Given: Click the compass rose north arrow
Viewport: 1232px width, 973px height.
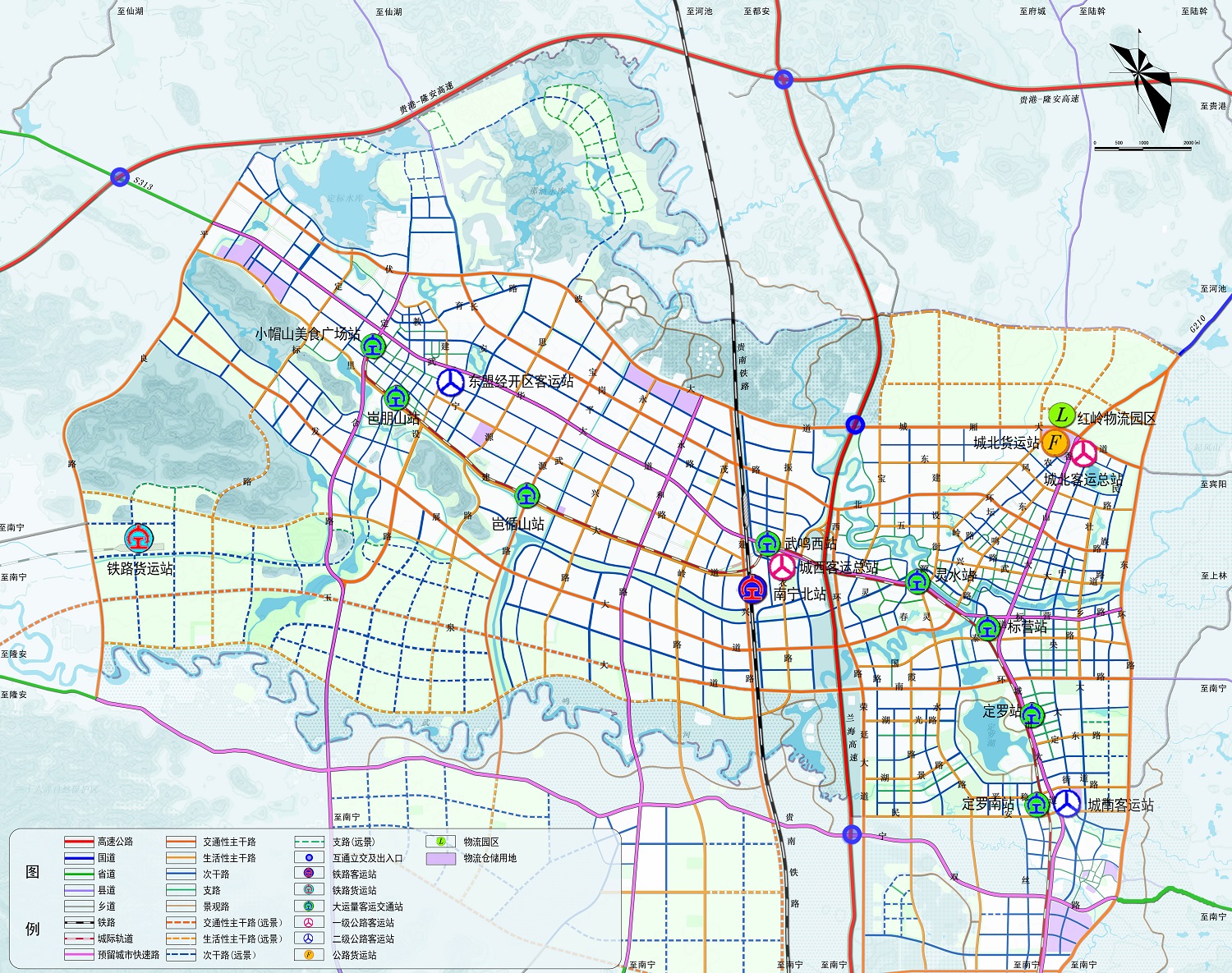Looking at the screenshot, I should [x=1142, y=78].
